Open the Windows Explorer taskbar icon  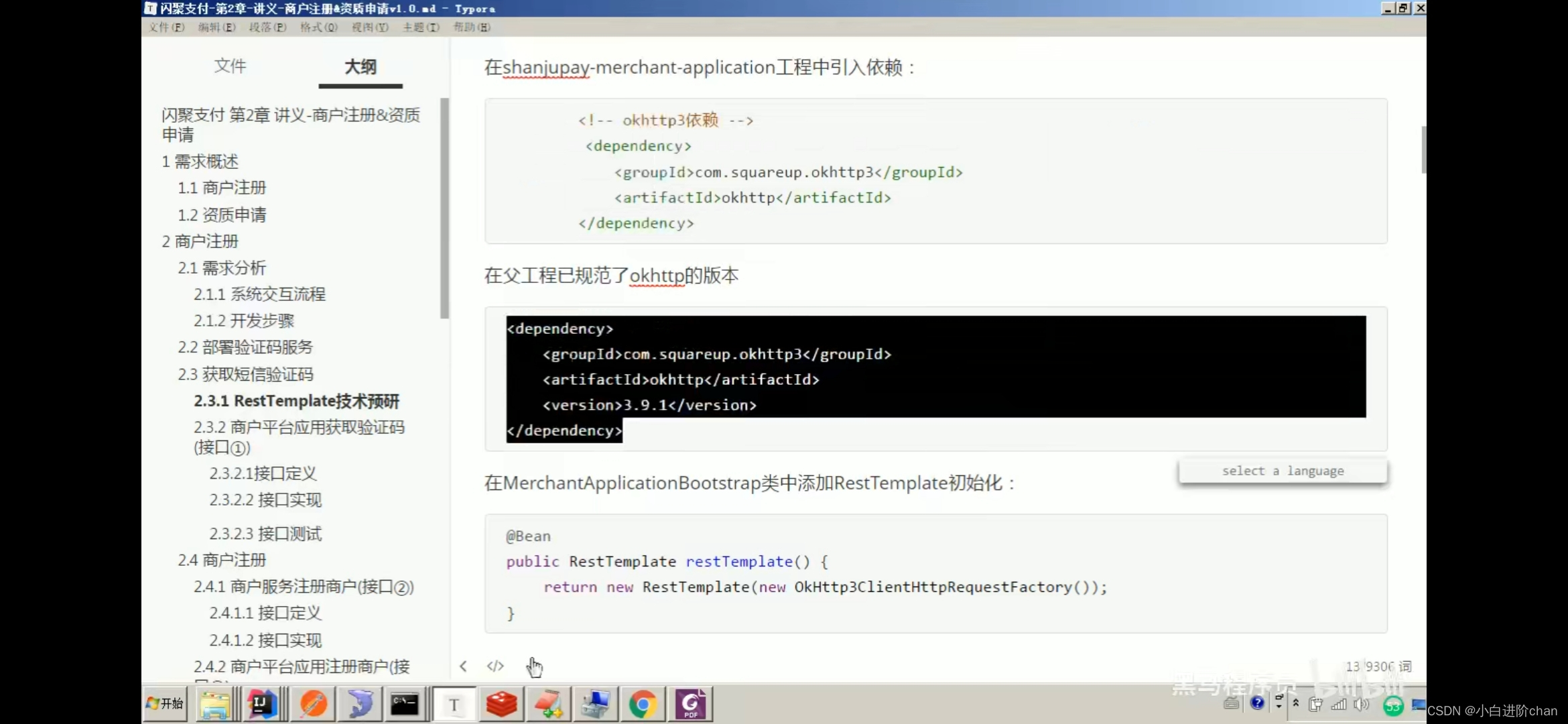(x=215, y=705)
